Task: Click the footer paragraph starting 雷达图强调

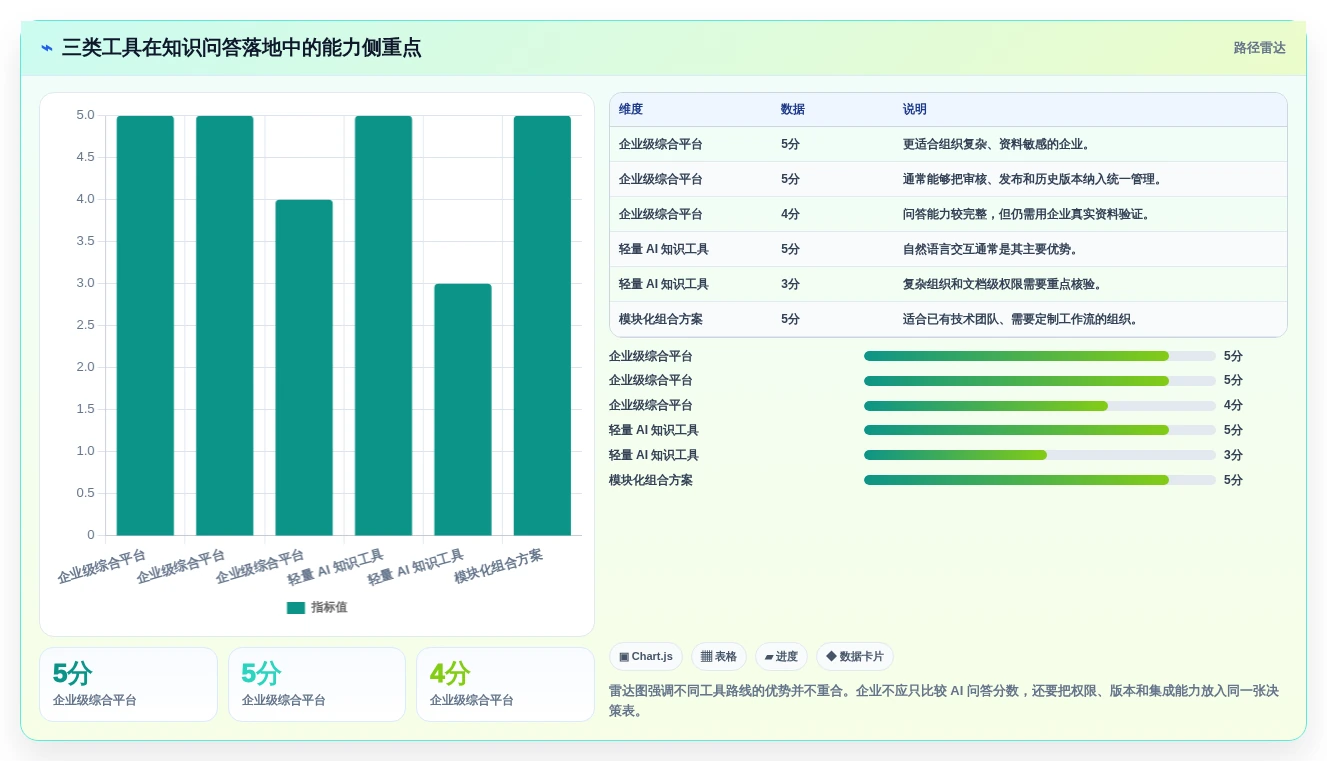Action: [x=944, y=701]
